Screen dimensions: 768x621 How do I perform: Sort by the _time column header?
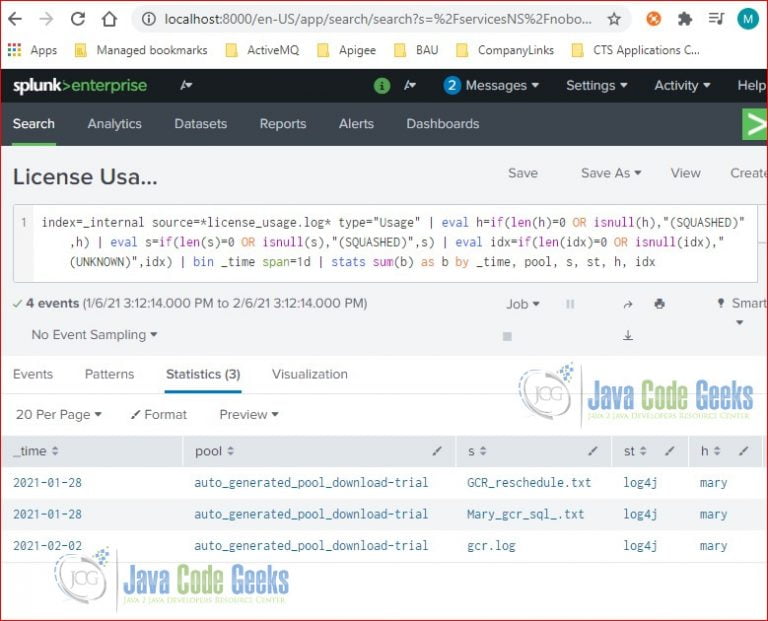click(36, 451)
